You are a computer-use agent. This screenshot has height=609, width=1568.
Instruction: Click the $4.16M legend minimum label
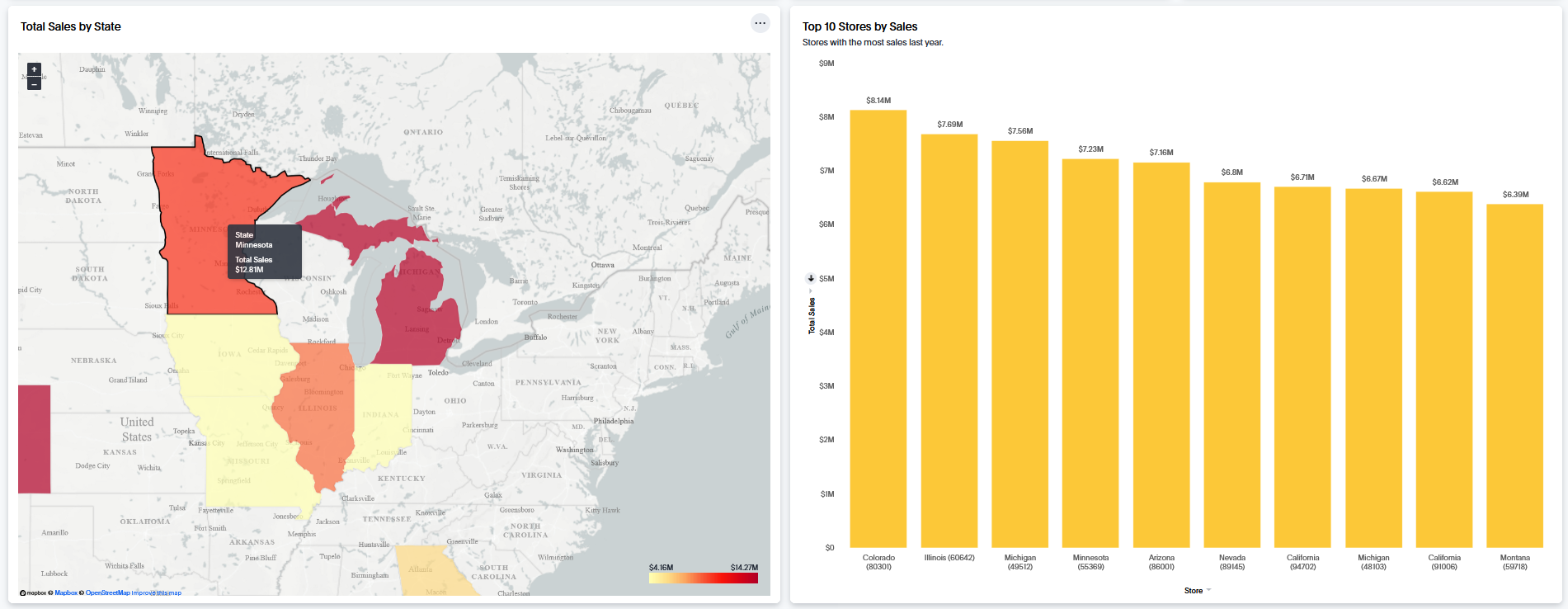pyautogui.click(x=661, y=568)
